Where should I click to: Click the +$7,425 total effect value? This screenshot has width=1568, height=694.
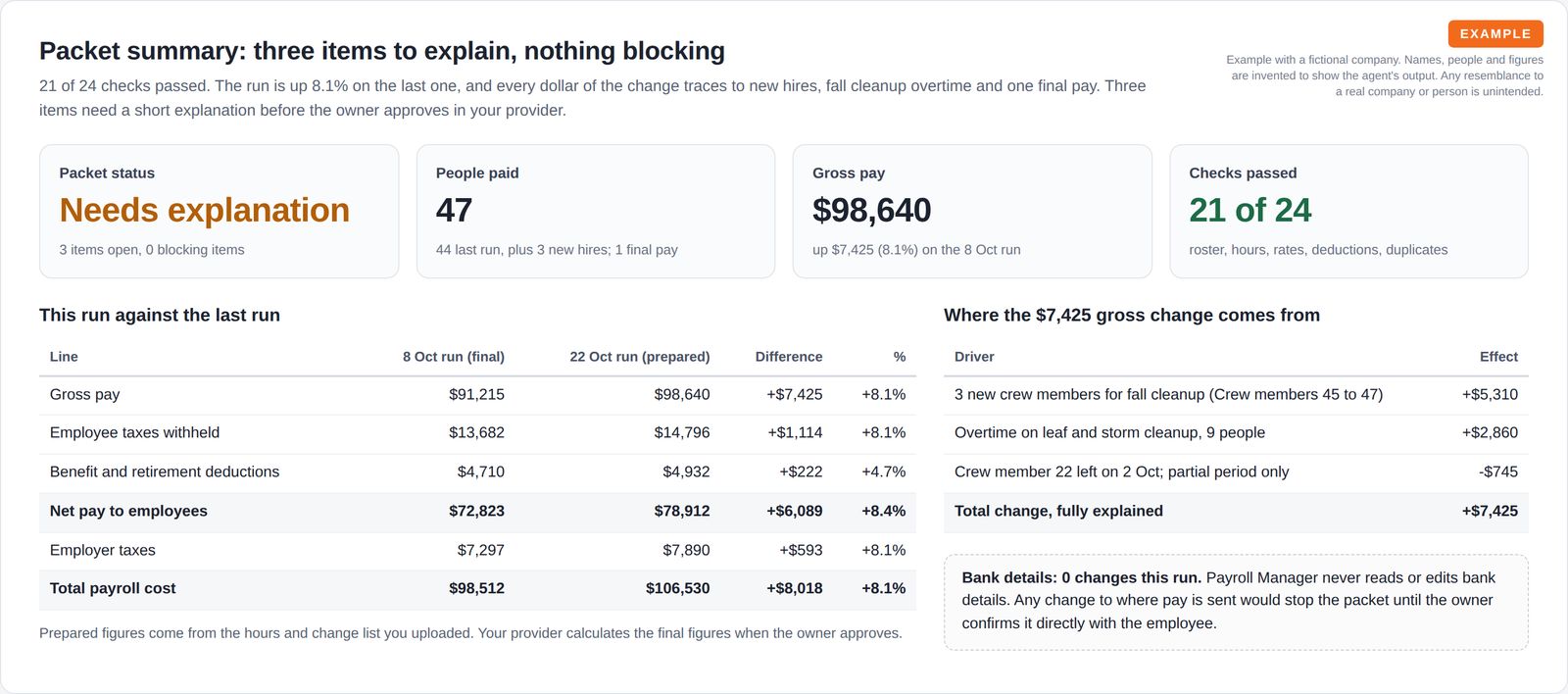tap(1490, 511)
